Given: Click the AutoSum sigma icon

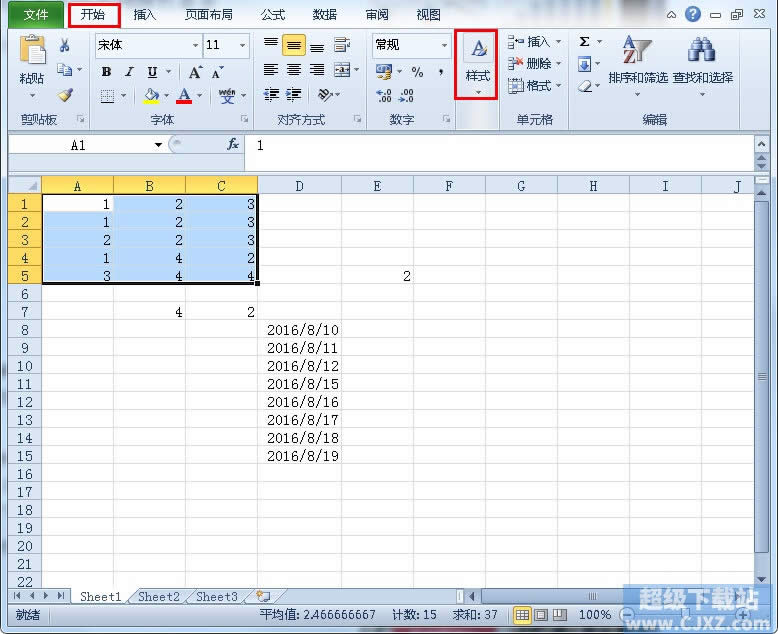Looking at the screenshot, I should tap(584, 42).
